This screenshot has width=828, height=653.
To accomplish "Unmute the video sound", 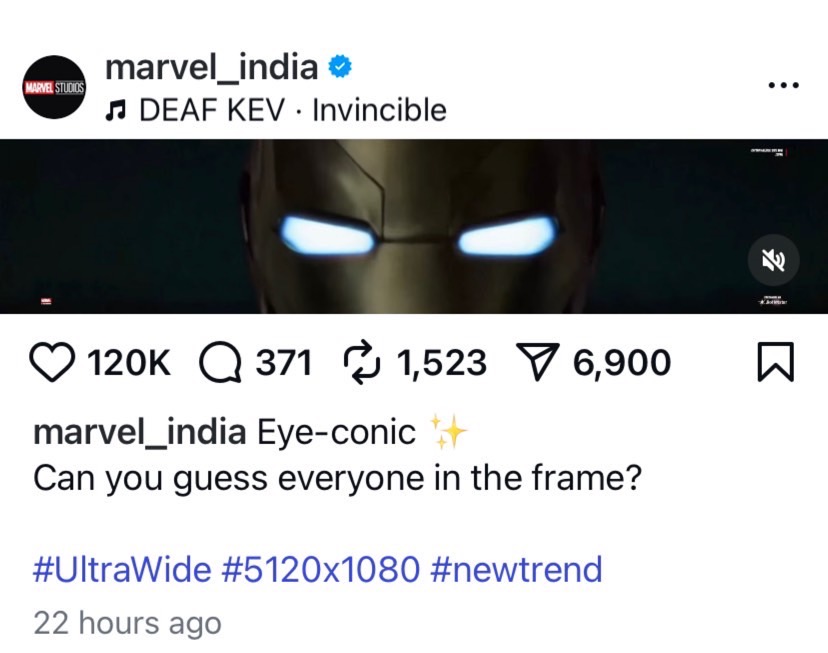I will pos(774,260).
